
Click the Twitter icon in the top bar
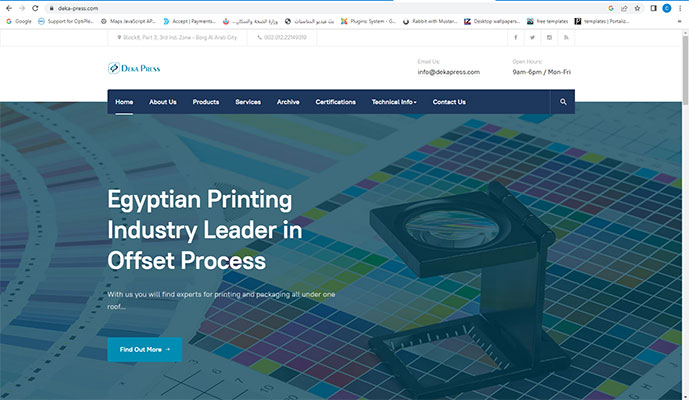(532, 37)
